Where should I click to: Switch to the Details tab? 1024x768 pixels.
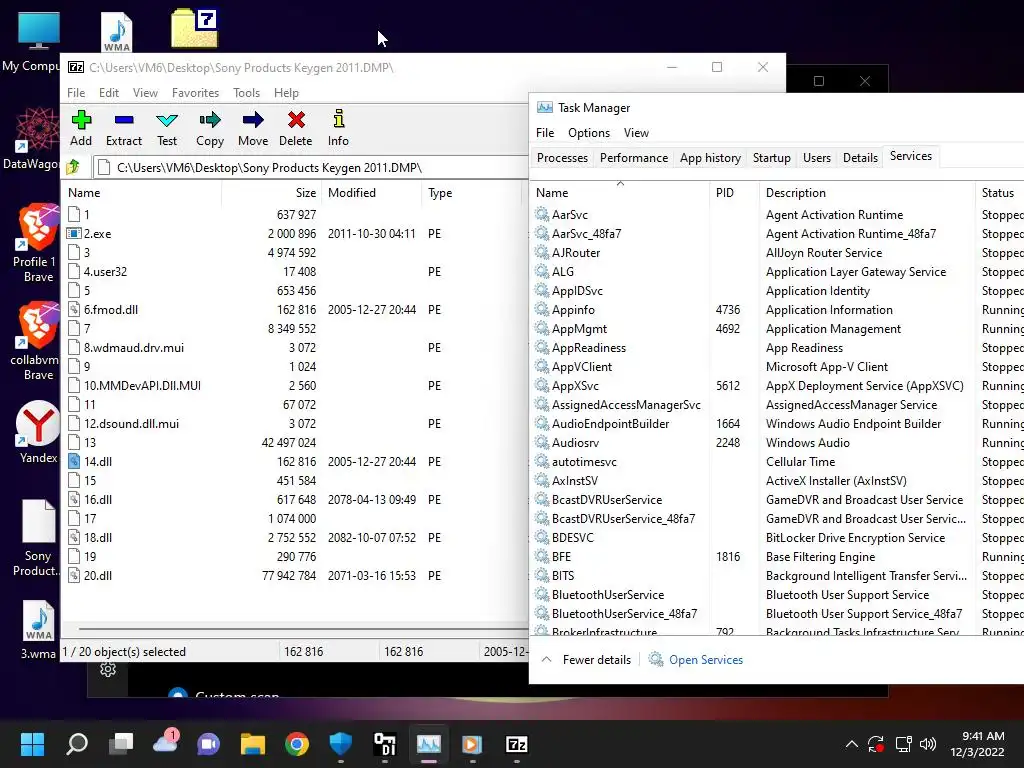tap(860, 157)
